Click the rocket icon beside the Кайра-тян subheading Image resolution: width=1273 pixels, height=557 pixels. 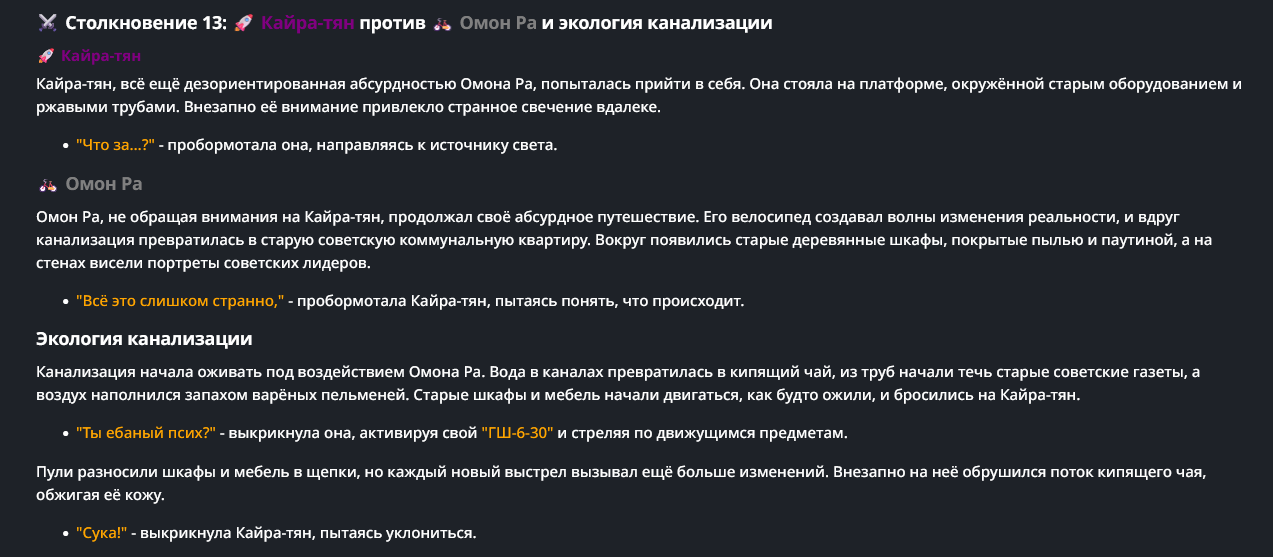point(46,56)
